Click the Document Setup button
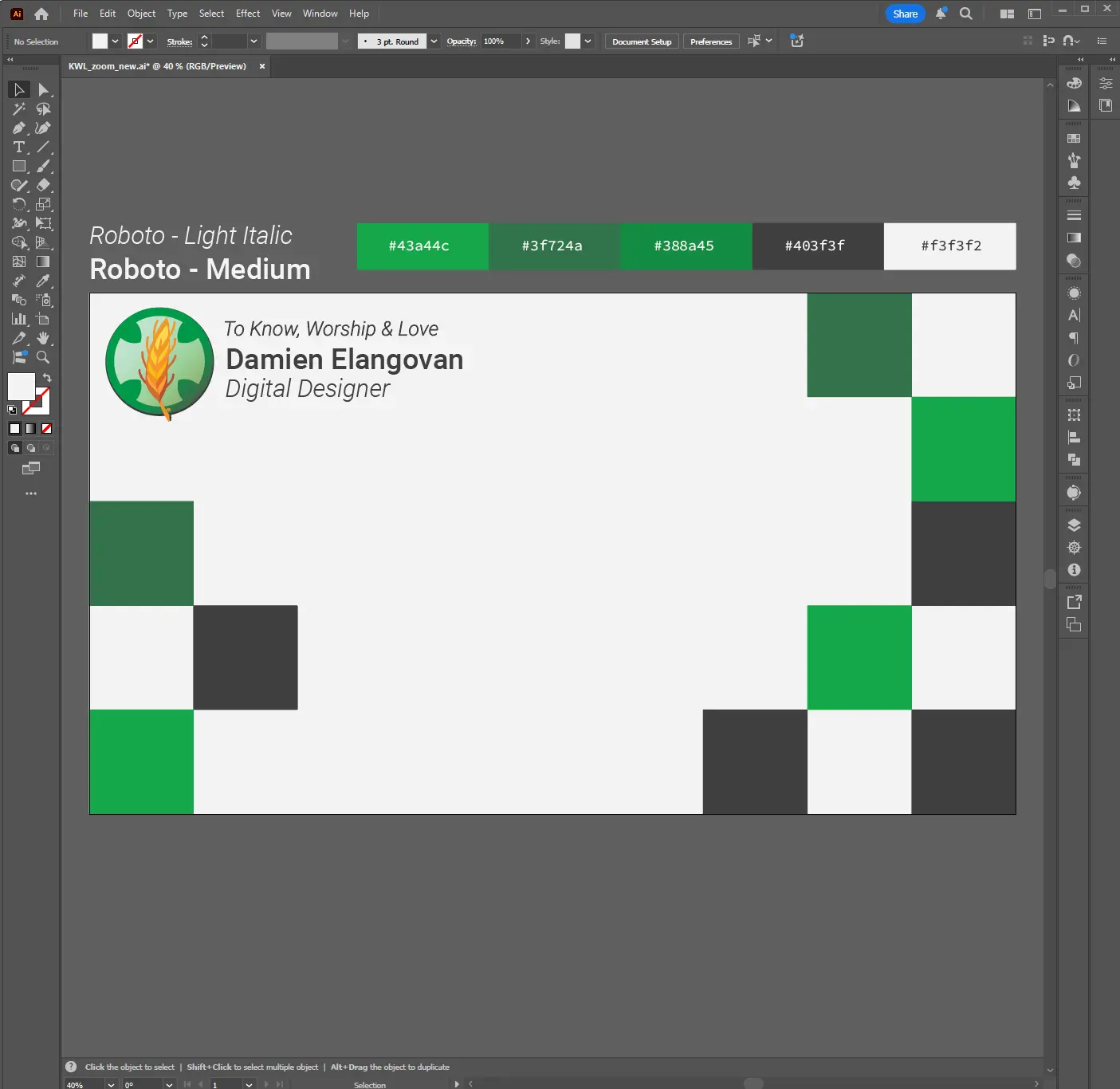The width and height of the screenshot is (1120, 1089). [x=641, y=41]
